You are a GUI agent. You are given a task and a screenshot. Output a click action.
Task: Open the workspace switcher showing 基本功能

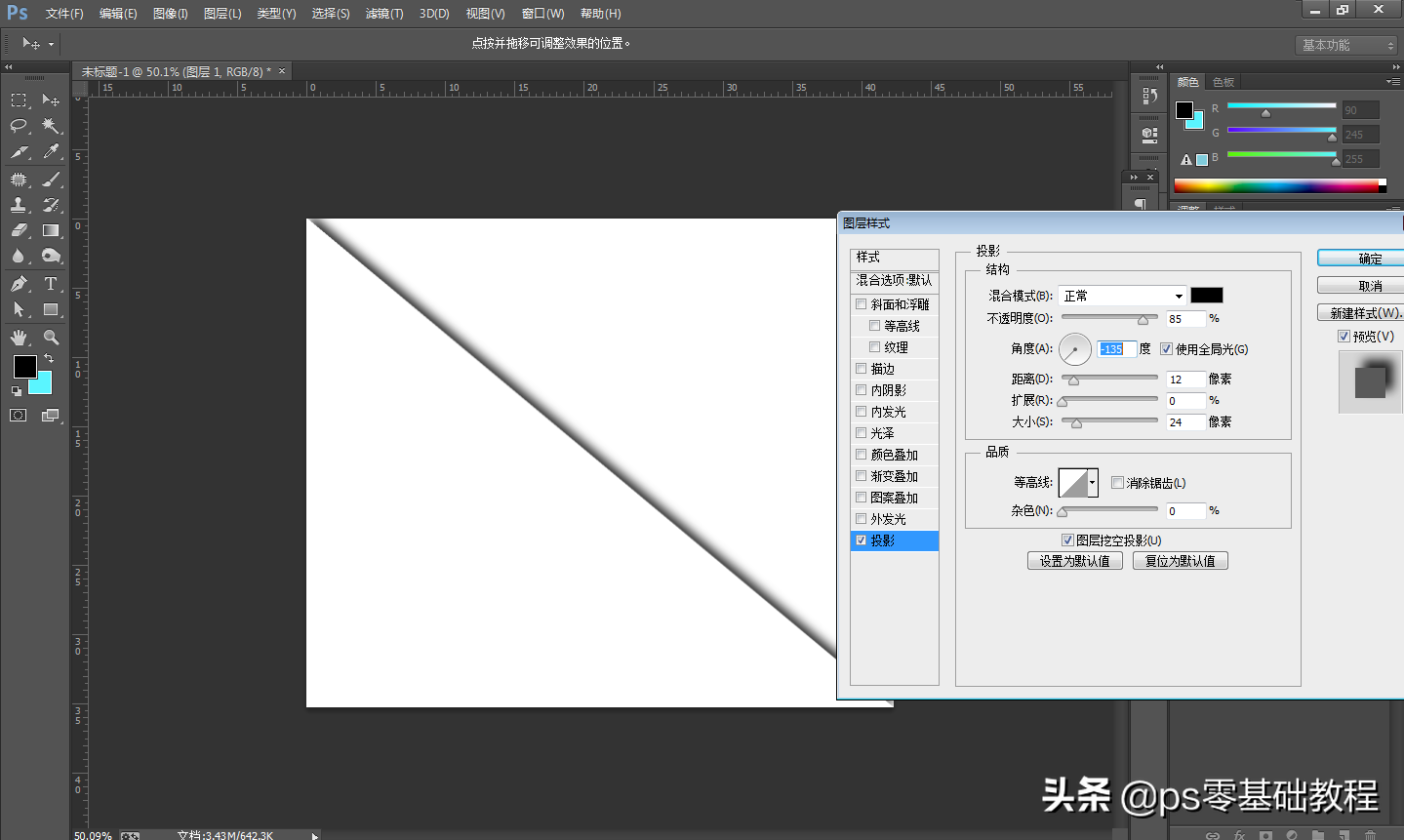tap(1346, 44)
